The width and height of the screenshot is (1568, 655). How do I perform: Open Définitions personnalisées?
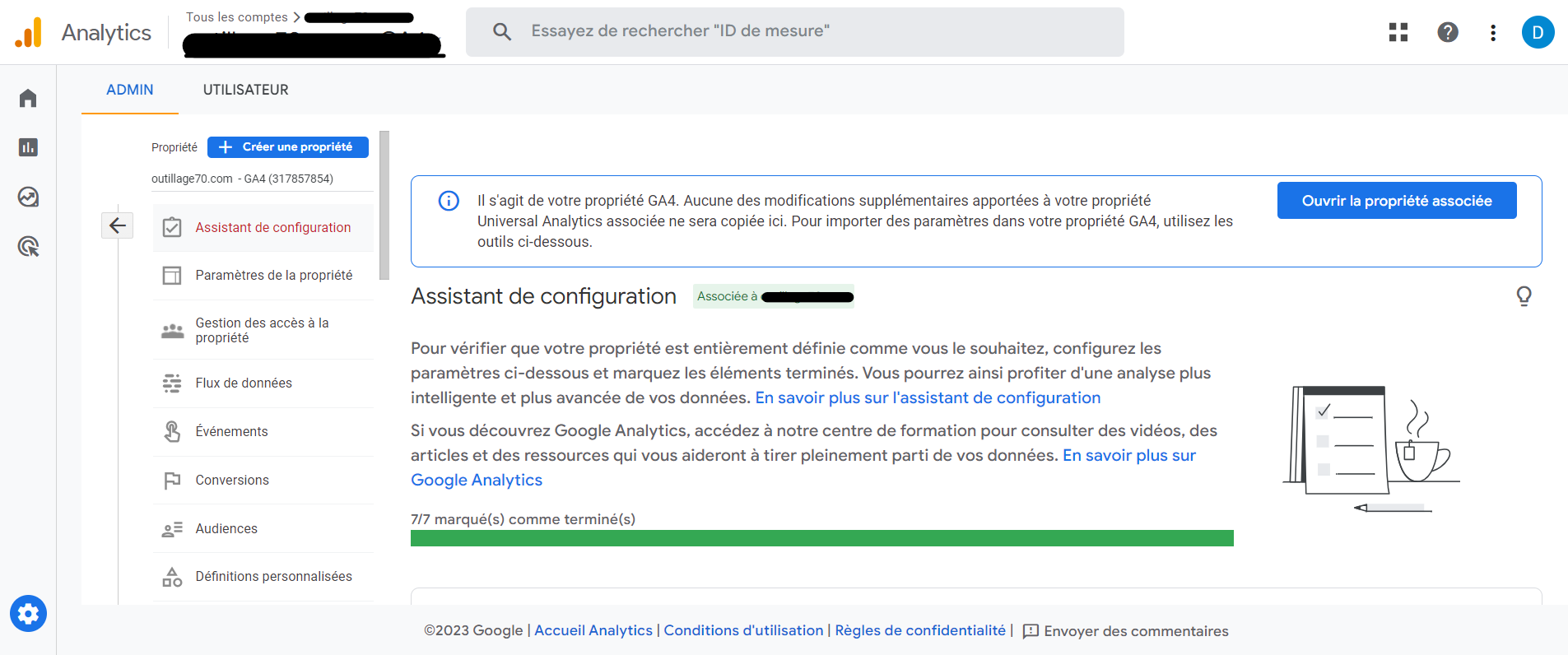coord(263,577)
